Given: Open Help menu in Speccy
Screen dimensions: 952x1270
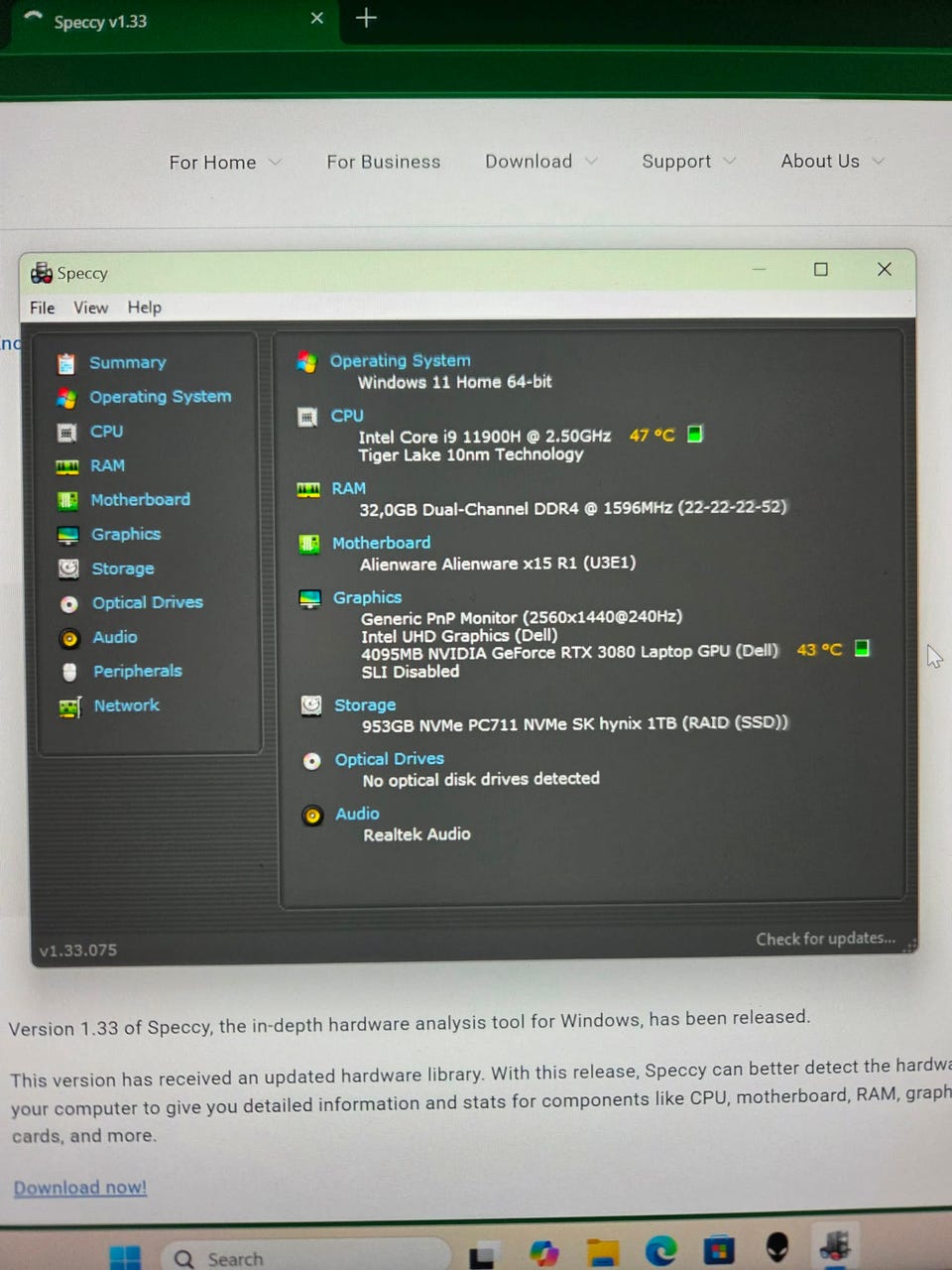Looking at the screenshot, I should tap(144, 308).
